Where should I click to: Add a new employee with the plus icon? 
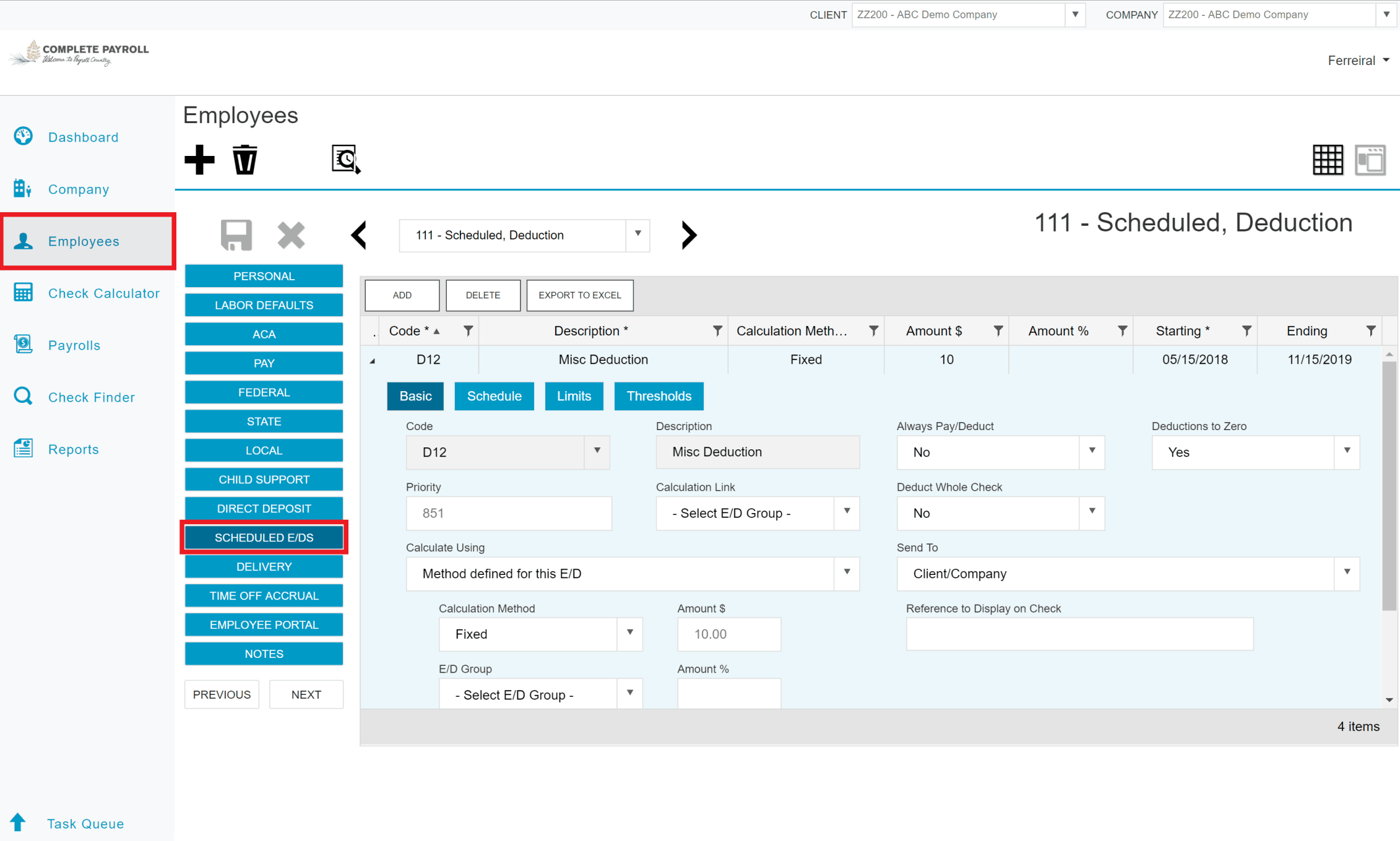click(199, 159)
